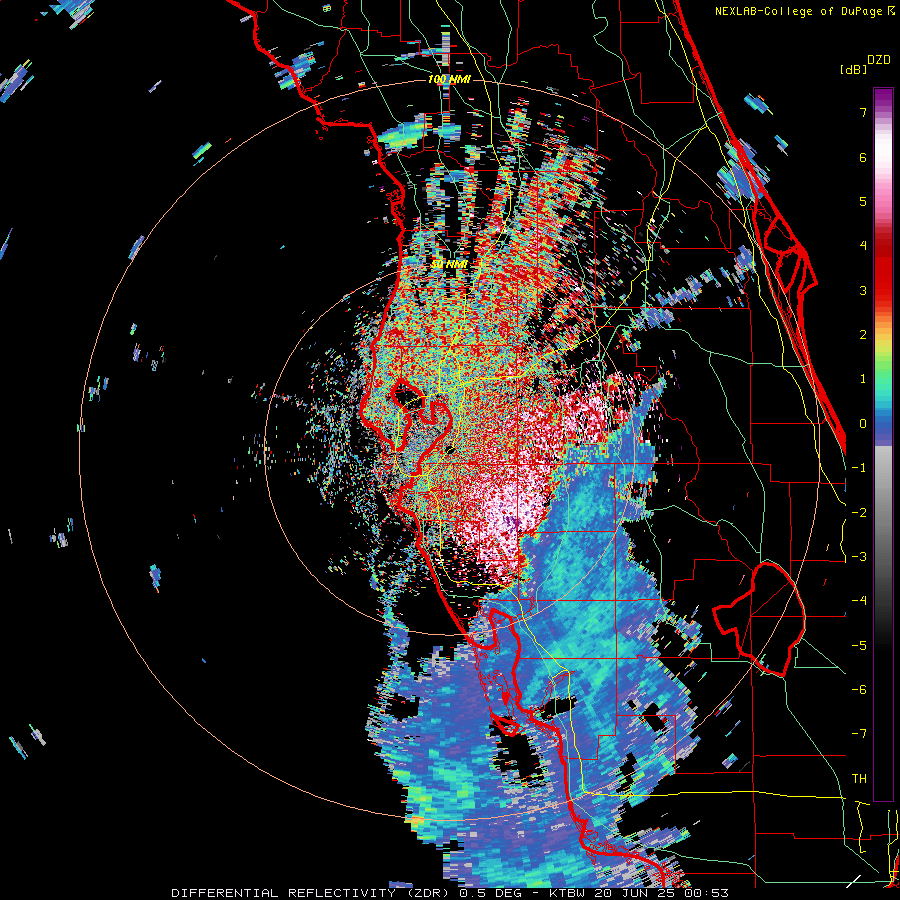Click the Lake Okeechobee outline on map
This screenshot has width=900, height=900.
point(760,620)
